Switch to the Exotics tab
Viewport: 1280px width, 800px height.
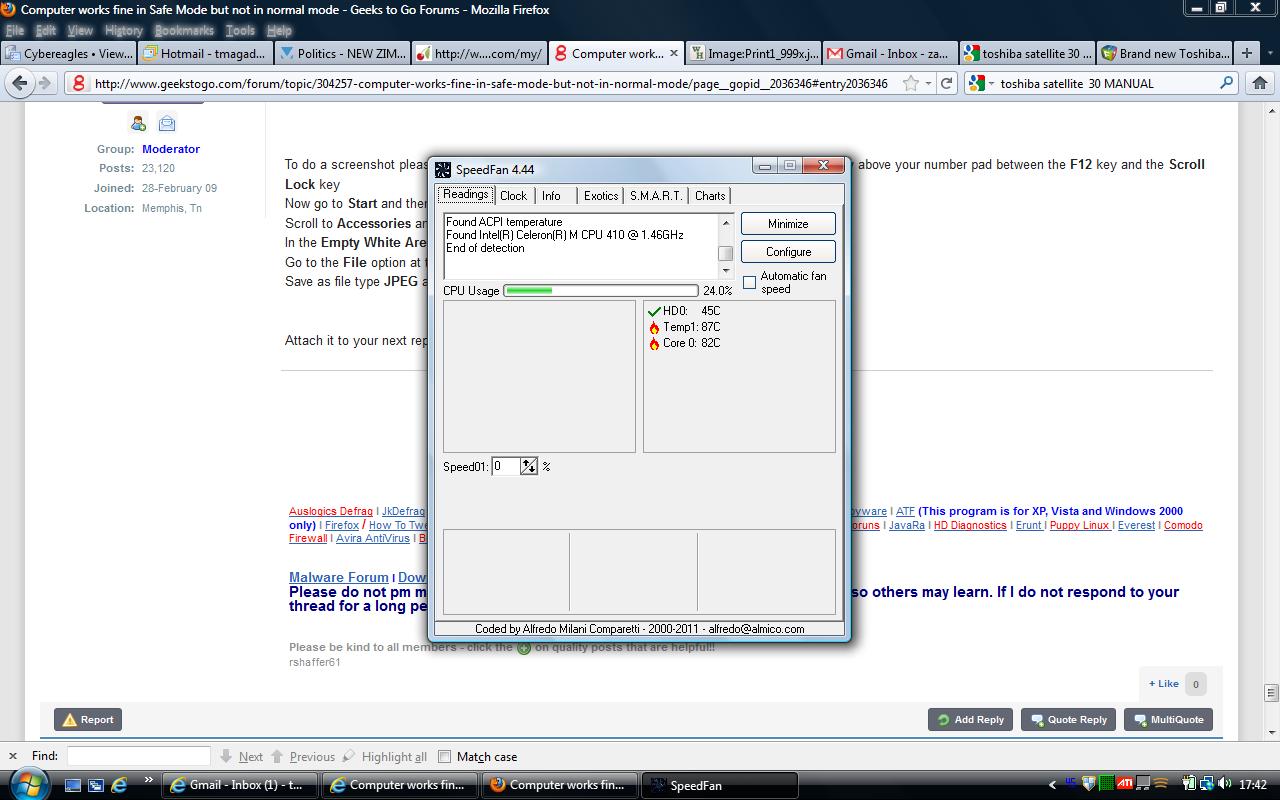[x=601, y=196]
